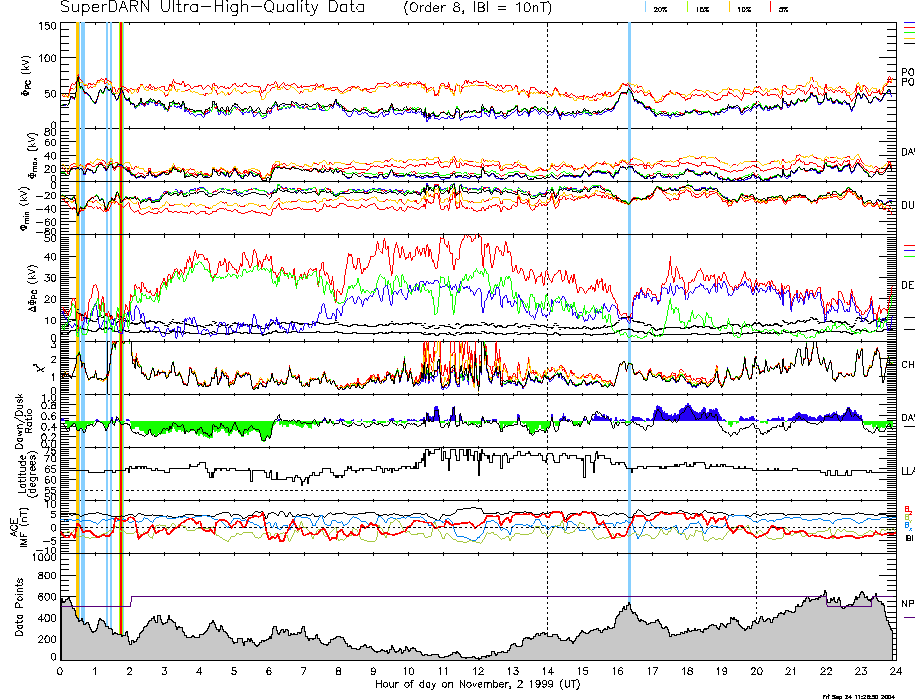Click the Φmin (kV) axis label
This screenshot has width=915, height=700.
tap(25, 208)
